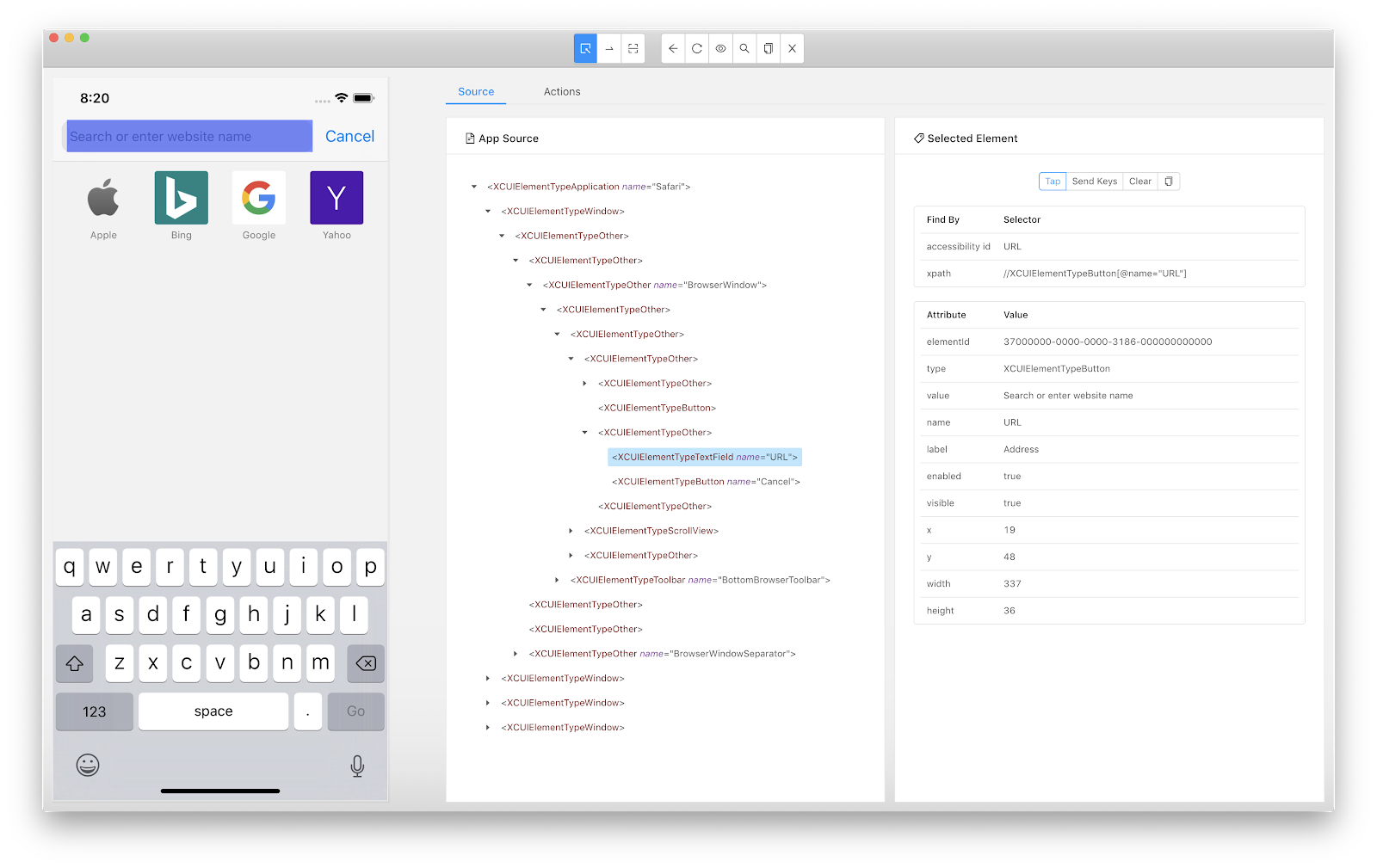
Task: Click the elementId value 37000000-0000-0000-3186-000000000000
Action: click(x=1108, y=342)
